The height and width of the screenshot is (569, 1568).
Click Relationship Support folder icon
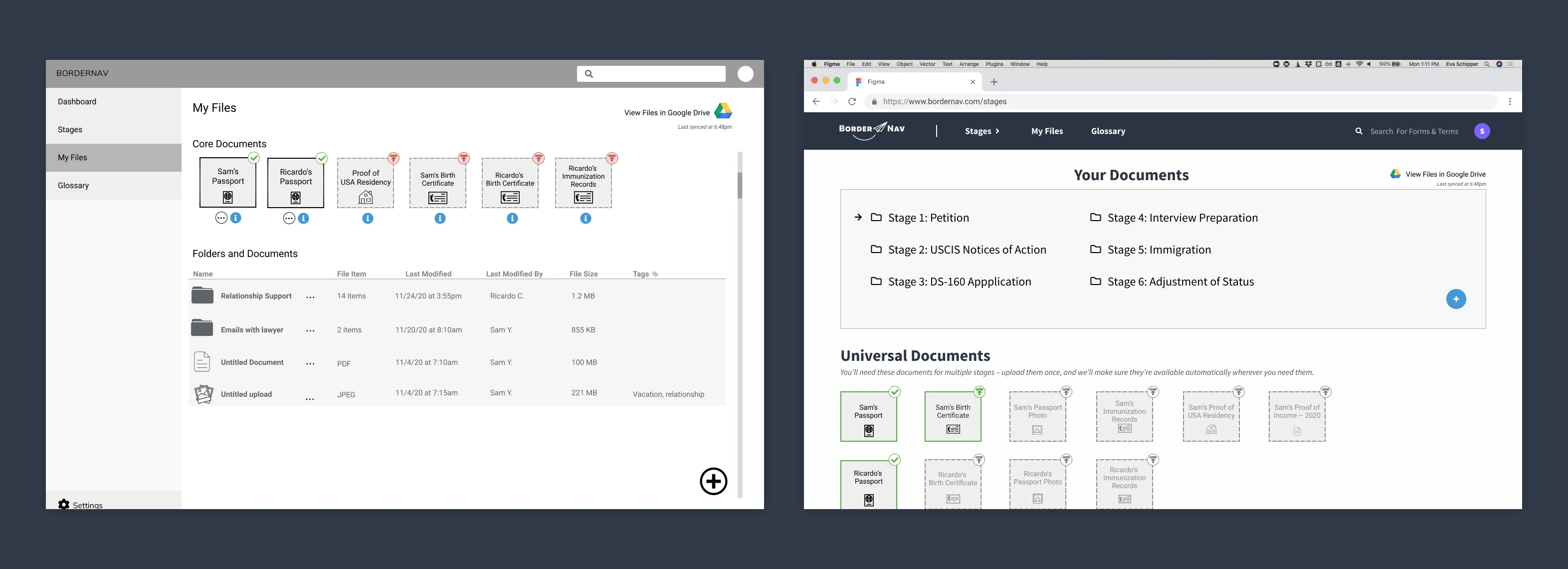tap(202, 295)
